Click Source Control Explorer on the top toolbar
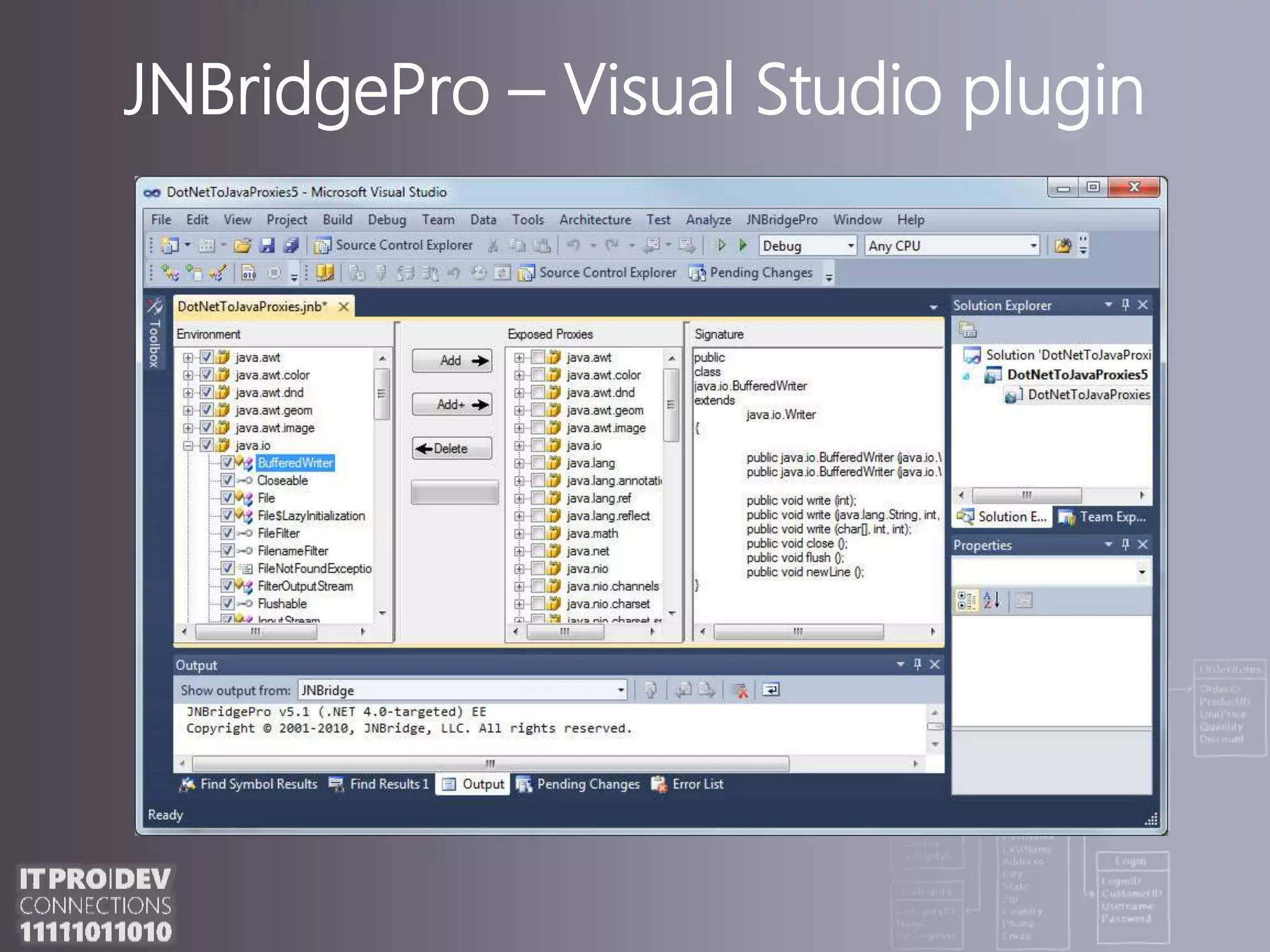 [393, 245]
